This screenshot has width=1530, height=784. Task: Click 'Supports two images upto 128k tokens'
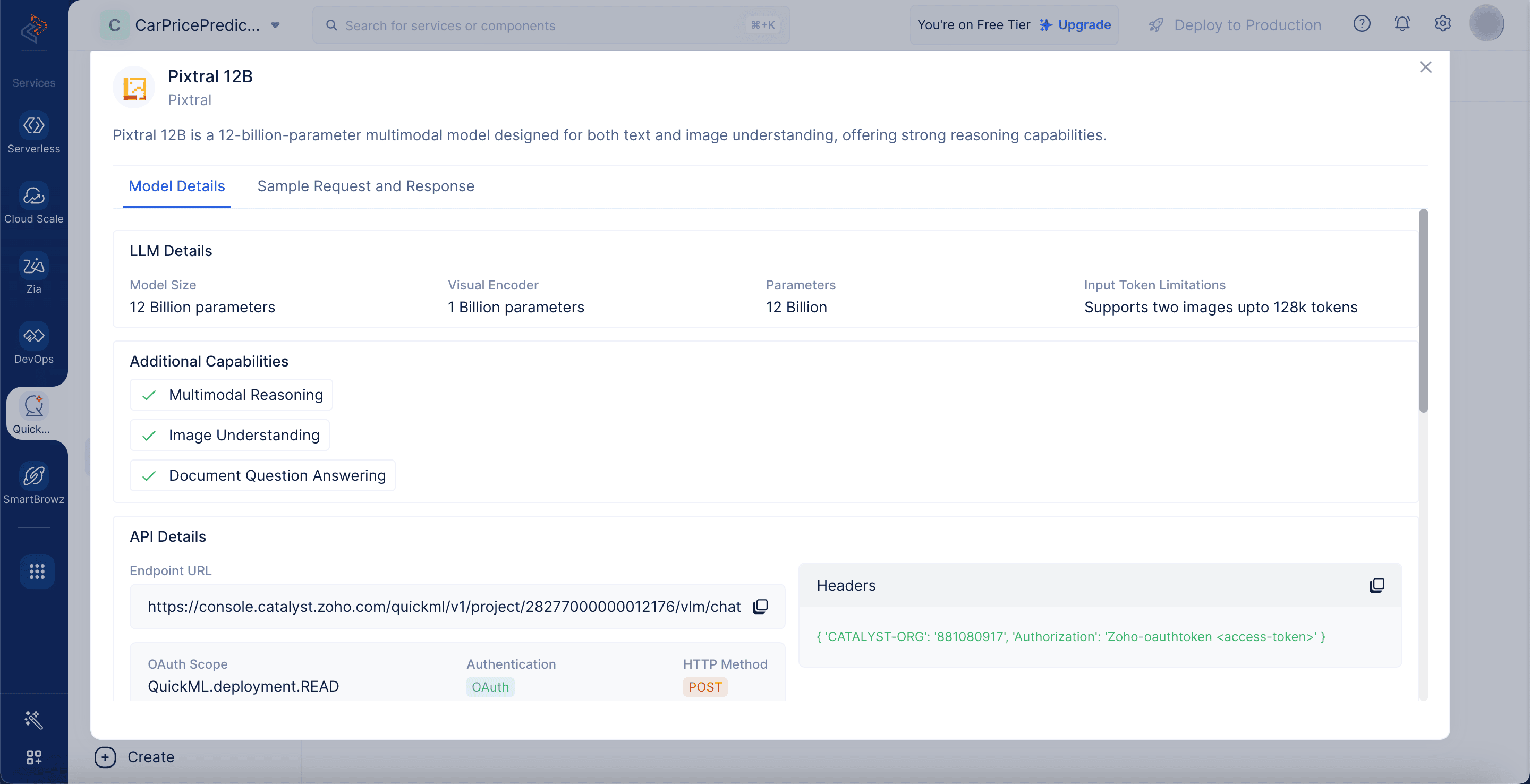point(1221,307)
